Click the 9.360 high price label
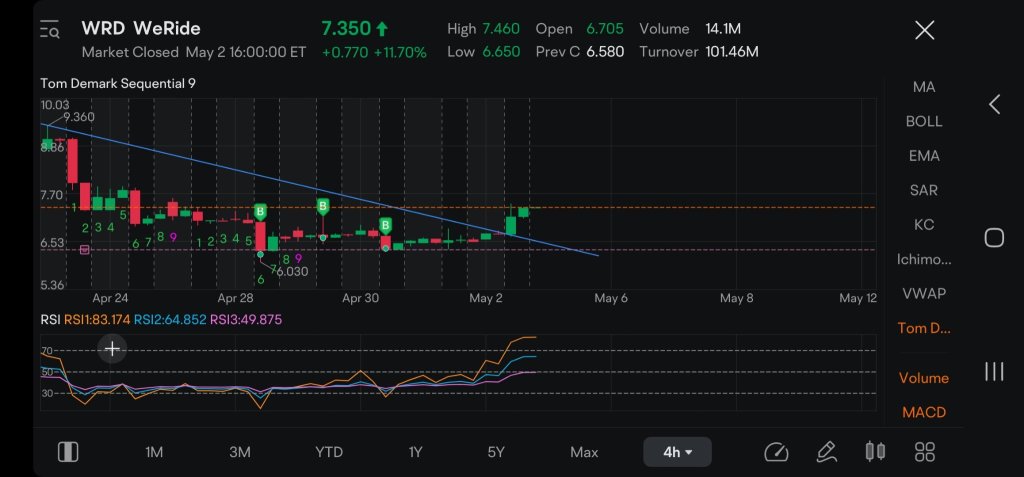1024x477 pixels. click(x=78, y=117)
